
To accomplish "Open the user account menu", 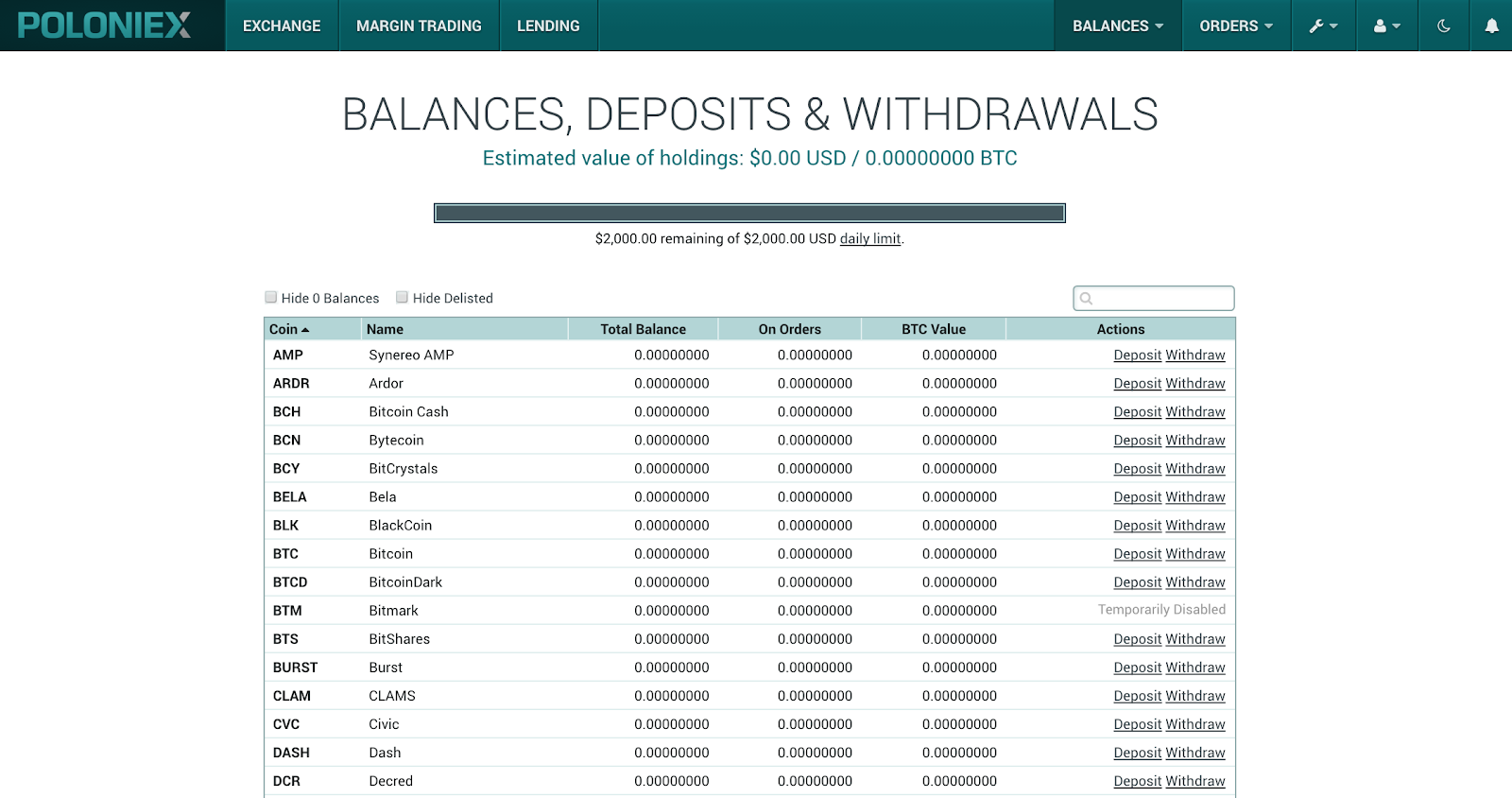I will pos(1387,26).
